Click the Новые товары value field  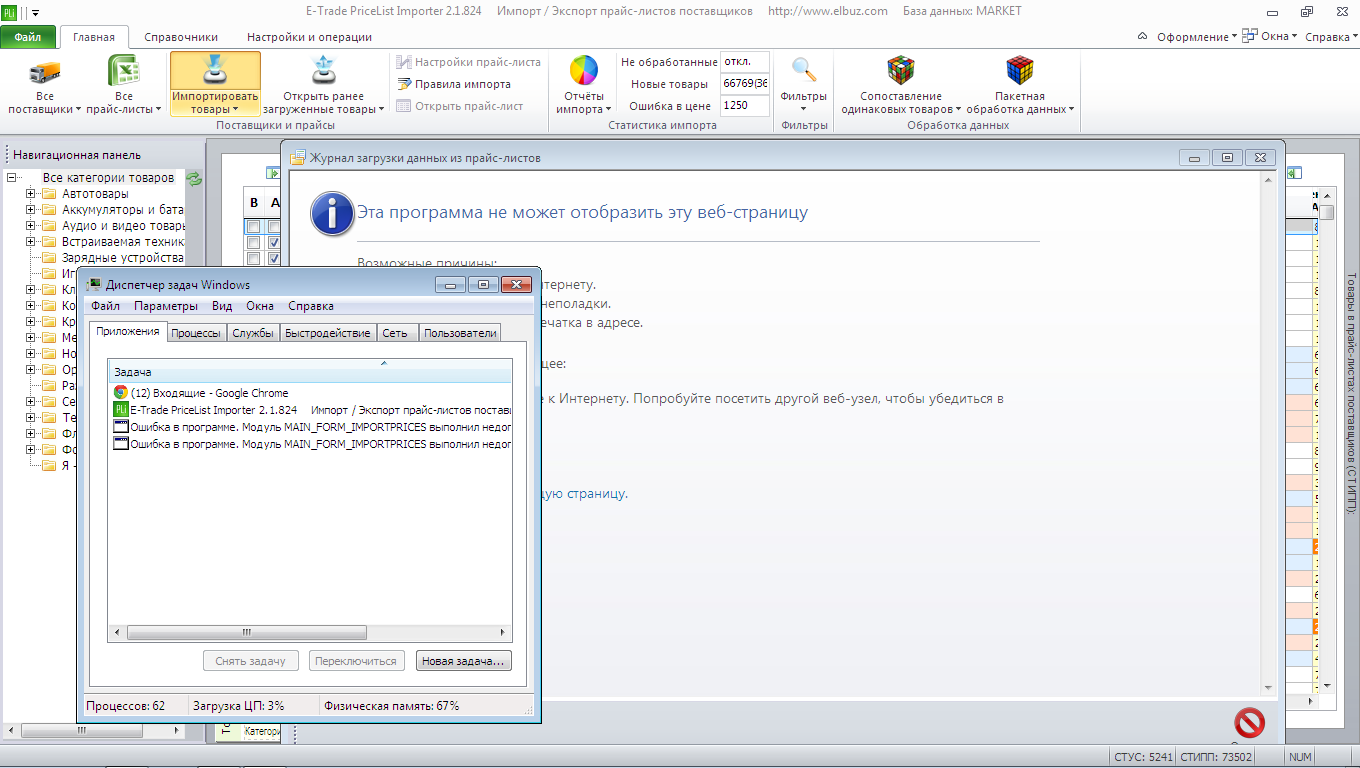[745, 84]
